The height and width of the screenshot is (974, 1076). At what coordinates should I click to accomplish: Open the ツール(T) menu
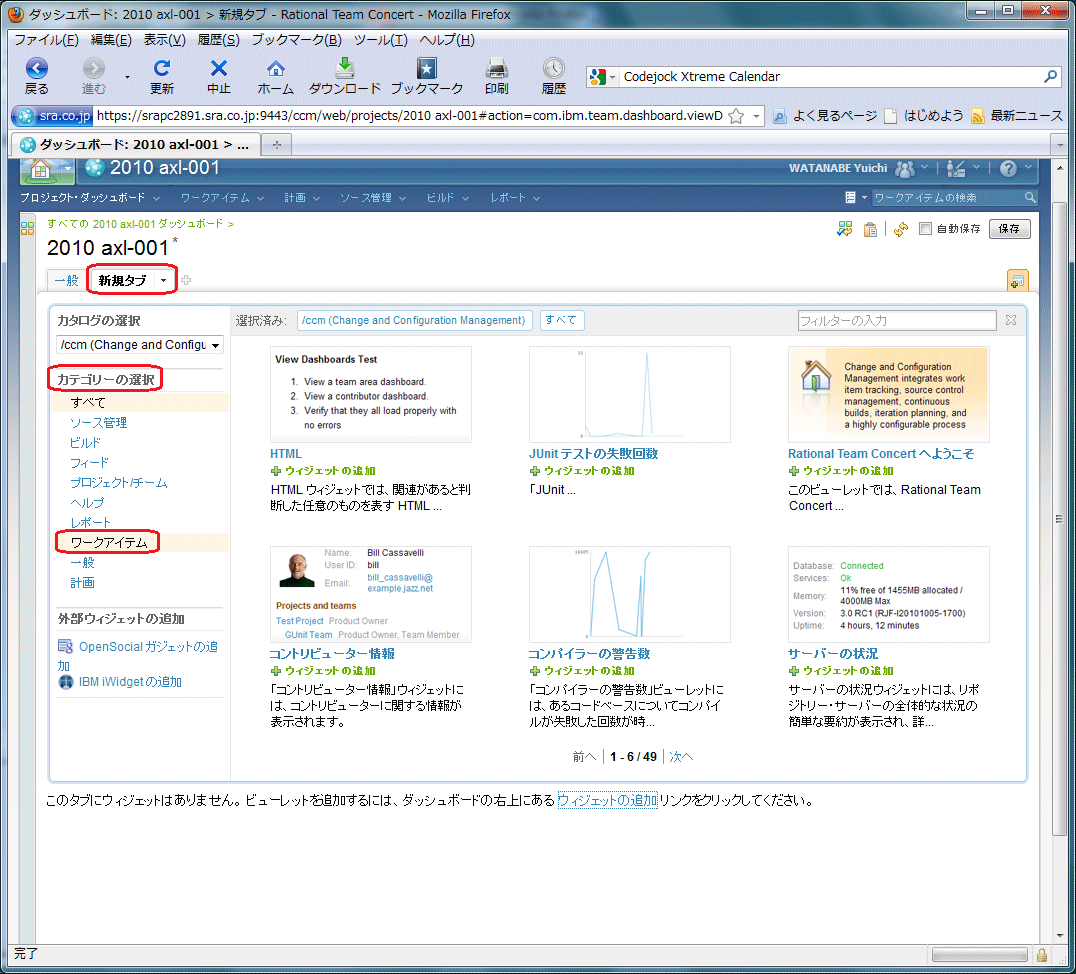pos(381,40)
